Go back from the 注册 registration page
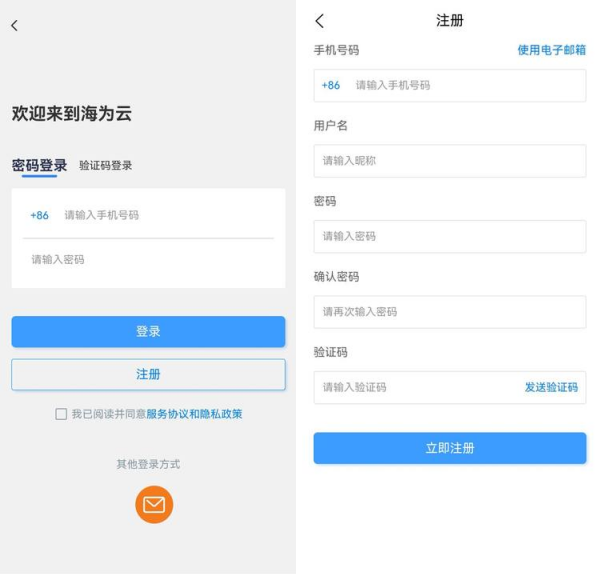 (320, 21)
